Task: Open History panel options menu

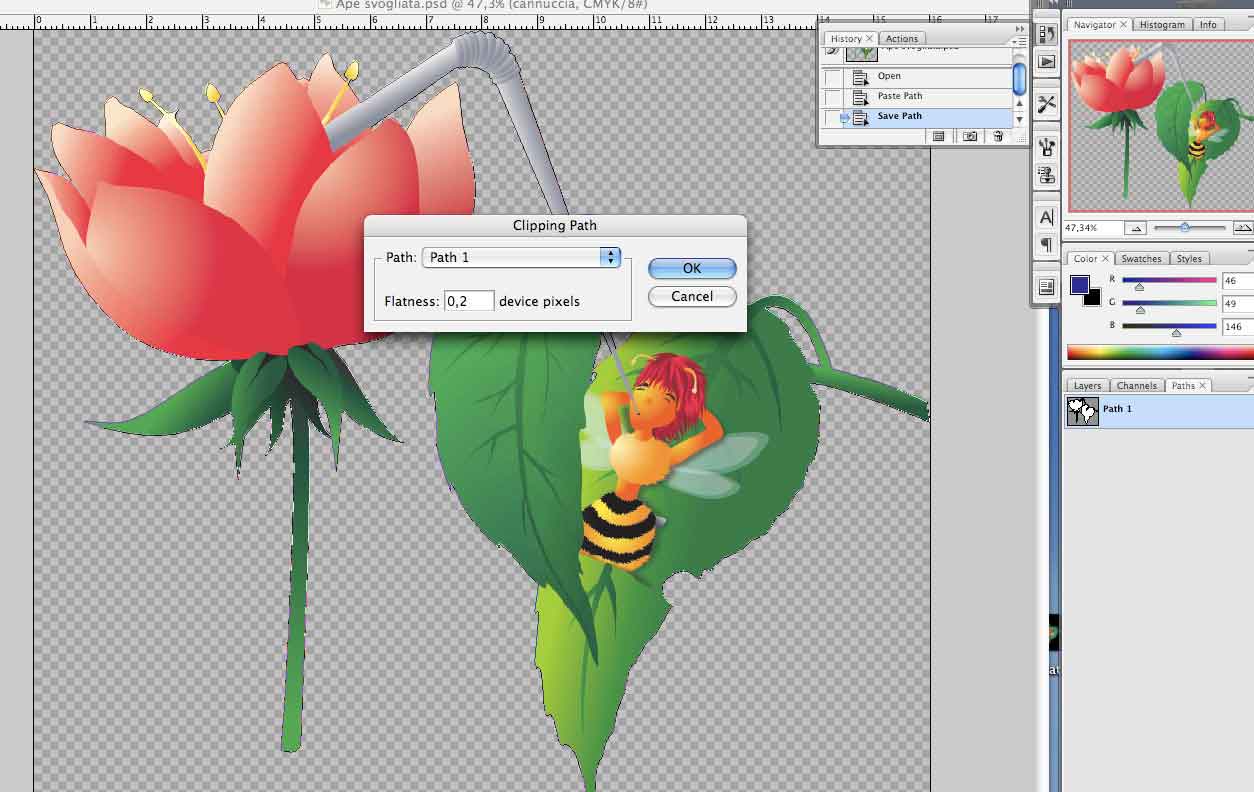Action: [1018, 42]
